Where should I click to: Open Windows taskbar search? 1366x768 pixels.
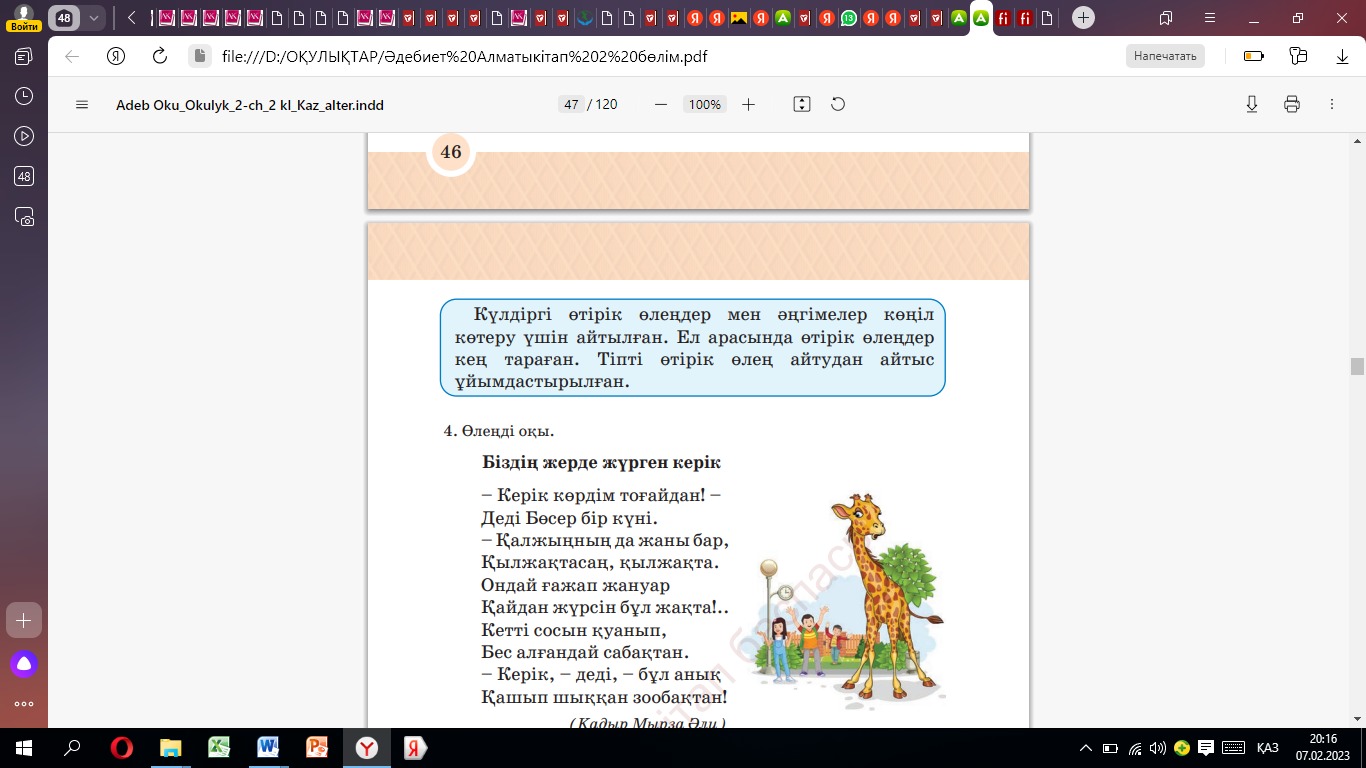tap(72, 748)
